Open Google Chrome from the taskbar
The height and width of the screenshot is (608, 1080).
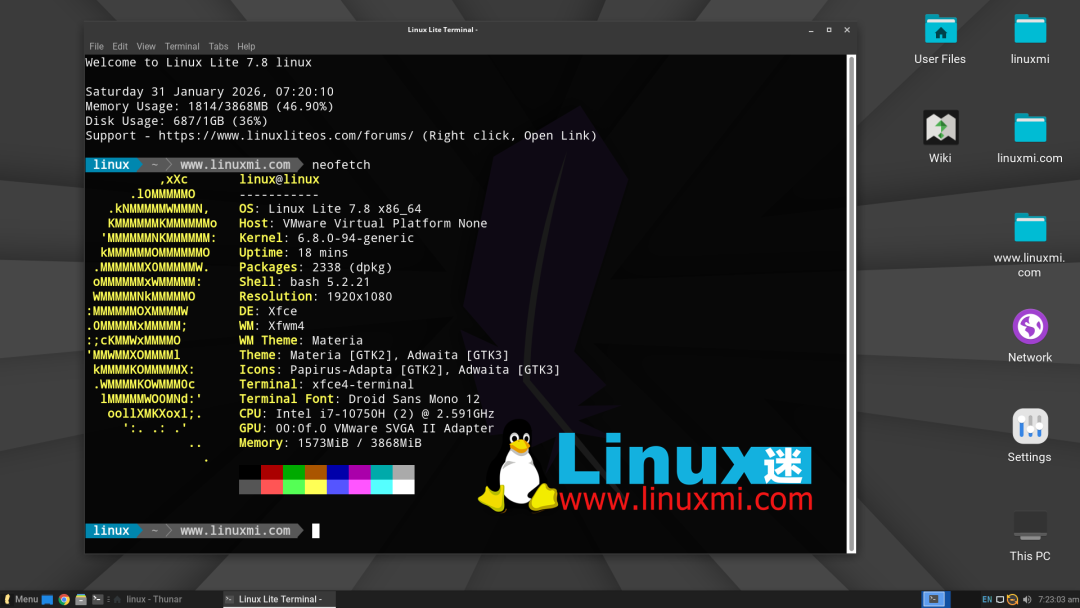(63, 598)
